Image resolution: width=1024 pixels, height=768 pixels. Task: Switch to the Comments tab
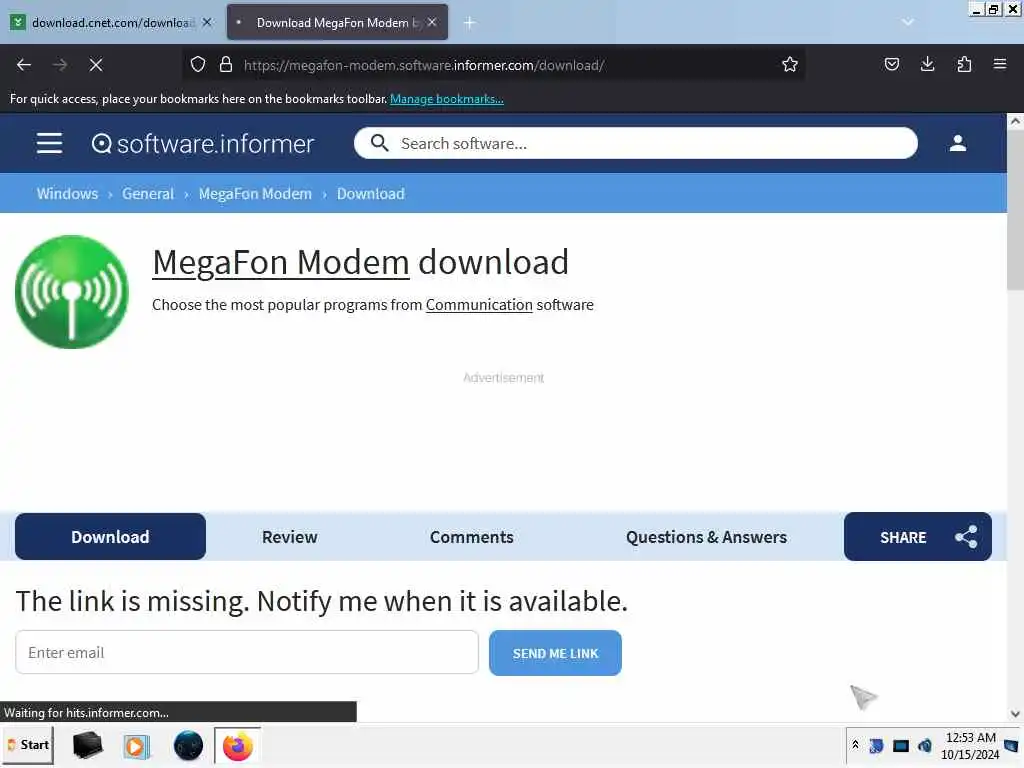click(x=472, y=537)
